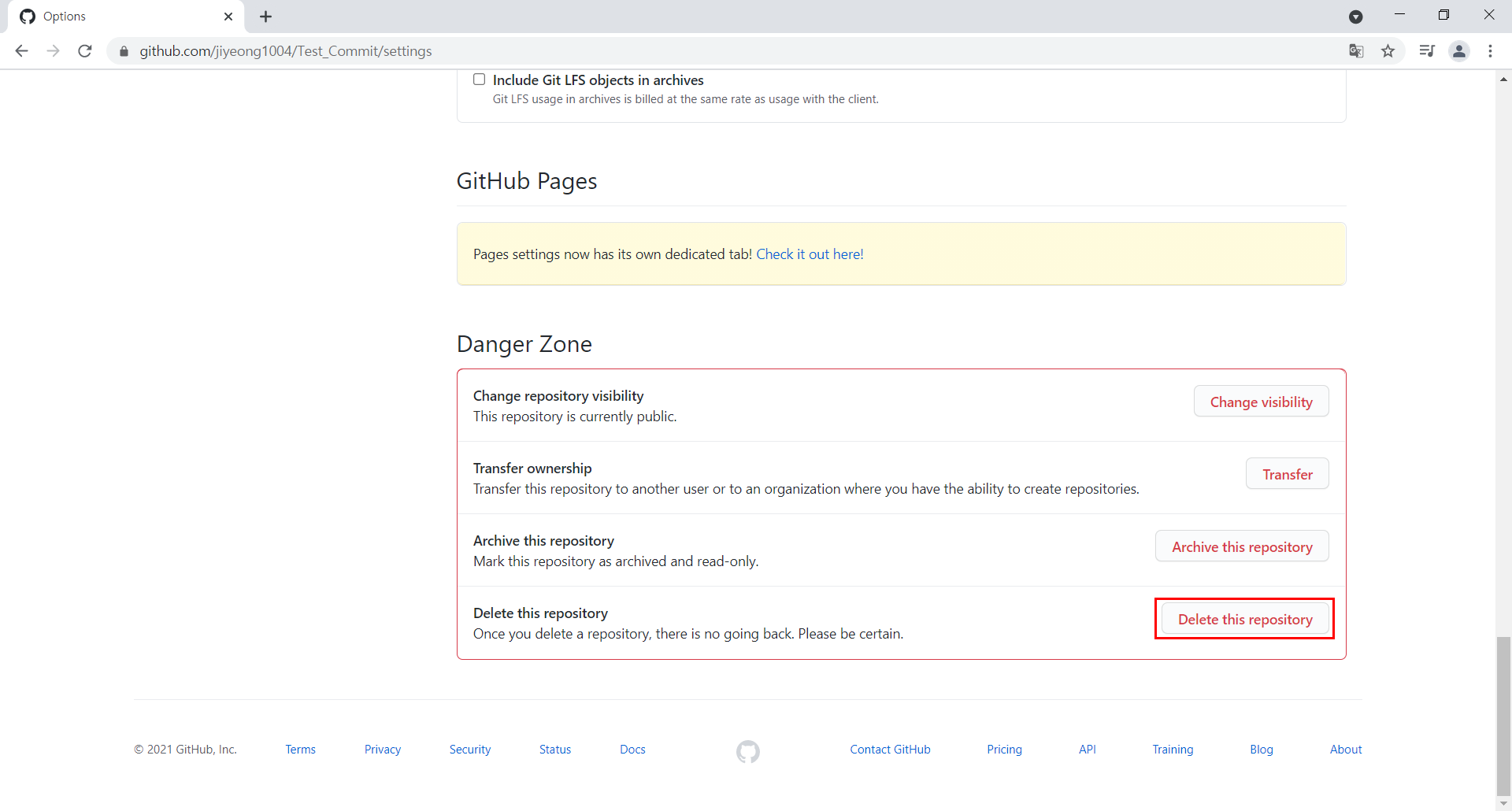Screen dimensions: 1512x811
Task: Open the Blog footer link
Action: (1262, 750)
